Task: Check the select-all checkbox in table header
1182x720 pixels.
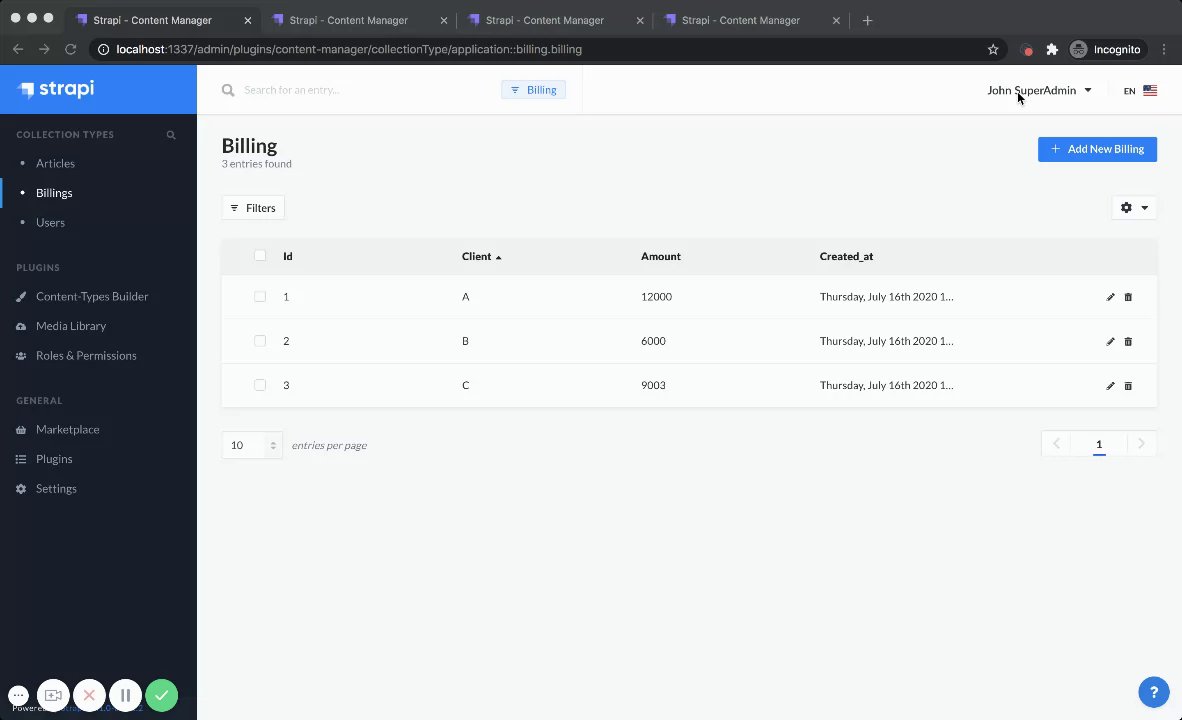Action: tap(260, 256)
